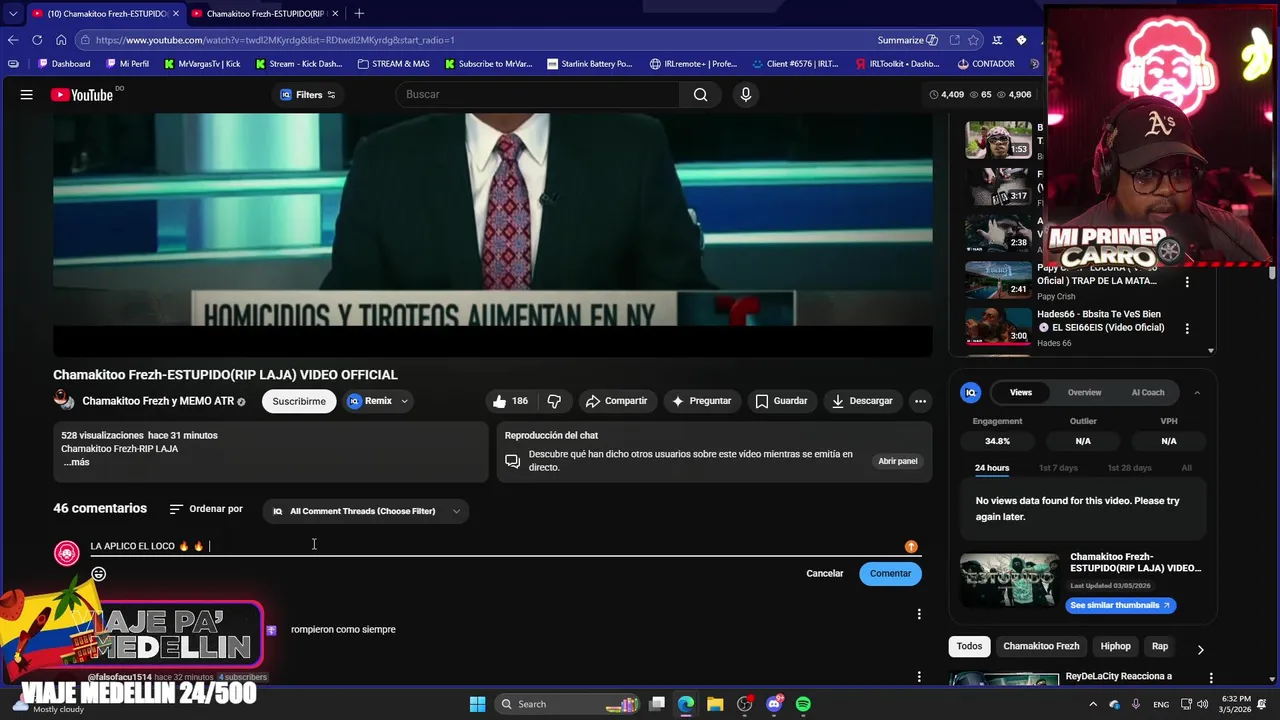Open options for the "rompieron como siempre" comment
Image resolution: width=1280 pixels, height=720 pixels.
[919, 614]
